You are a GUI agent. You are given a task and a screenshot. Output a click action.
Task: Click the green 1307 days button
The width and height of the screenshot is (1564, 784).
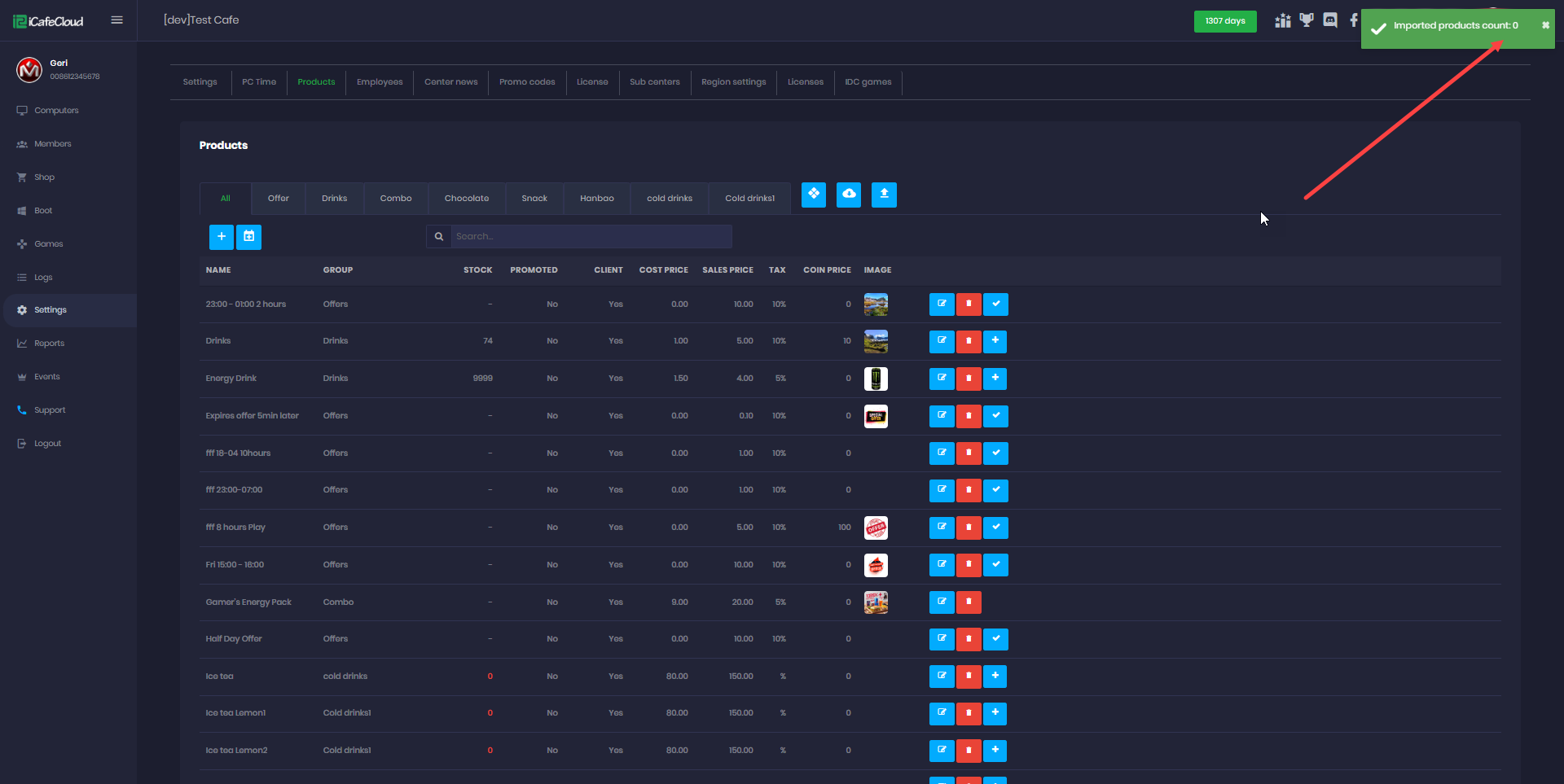point(1224,21)
